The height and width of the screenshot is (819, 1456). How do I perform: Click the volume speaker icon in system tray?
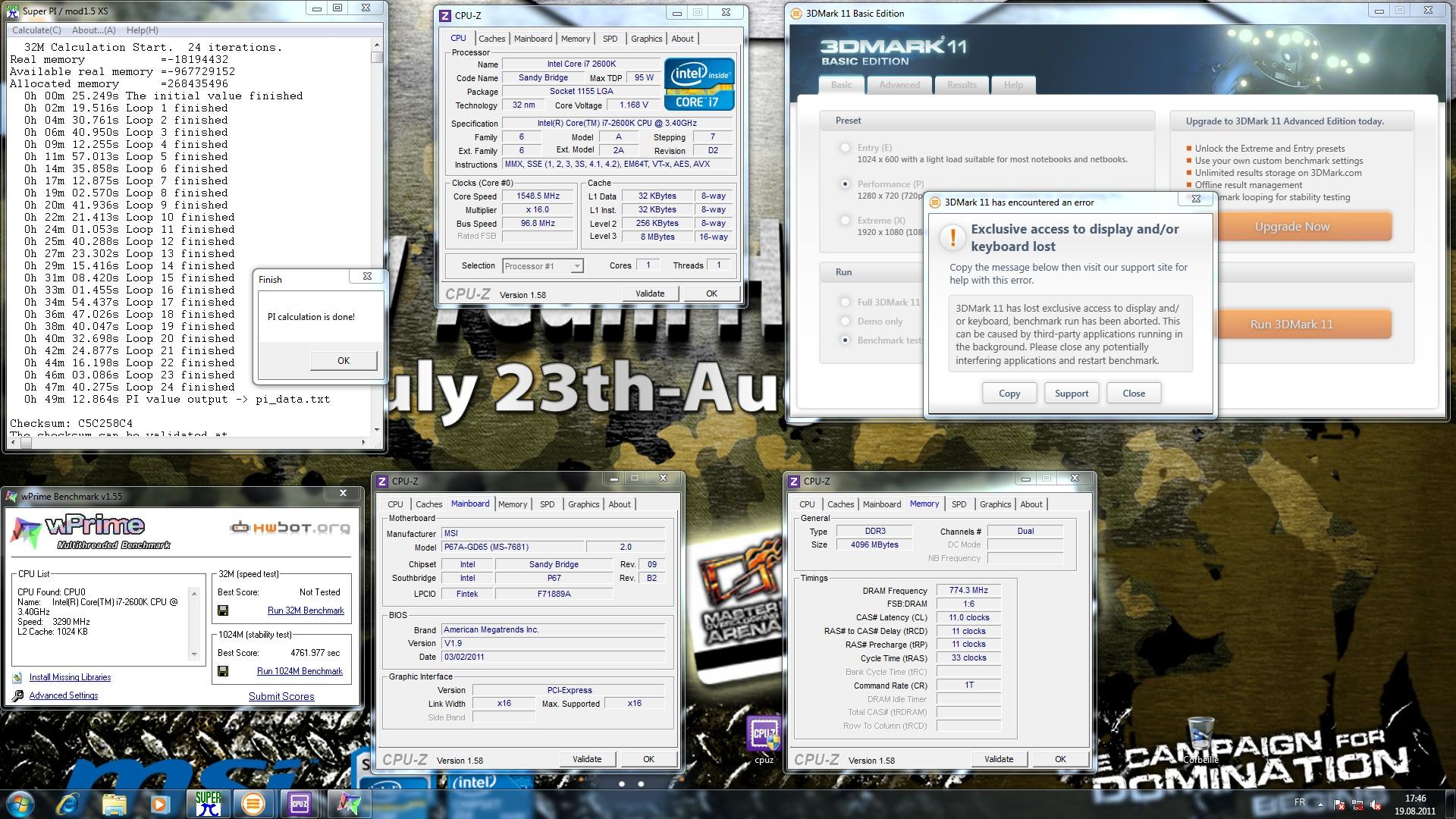click(x=1375, y=805)
